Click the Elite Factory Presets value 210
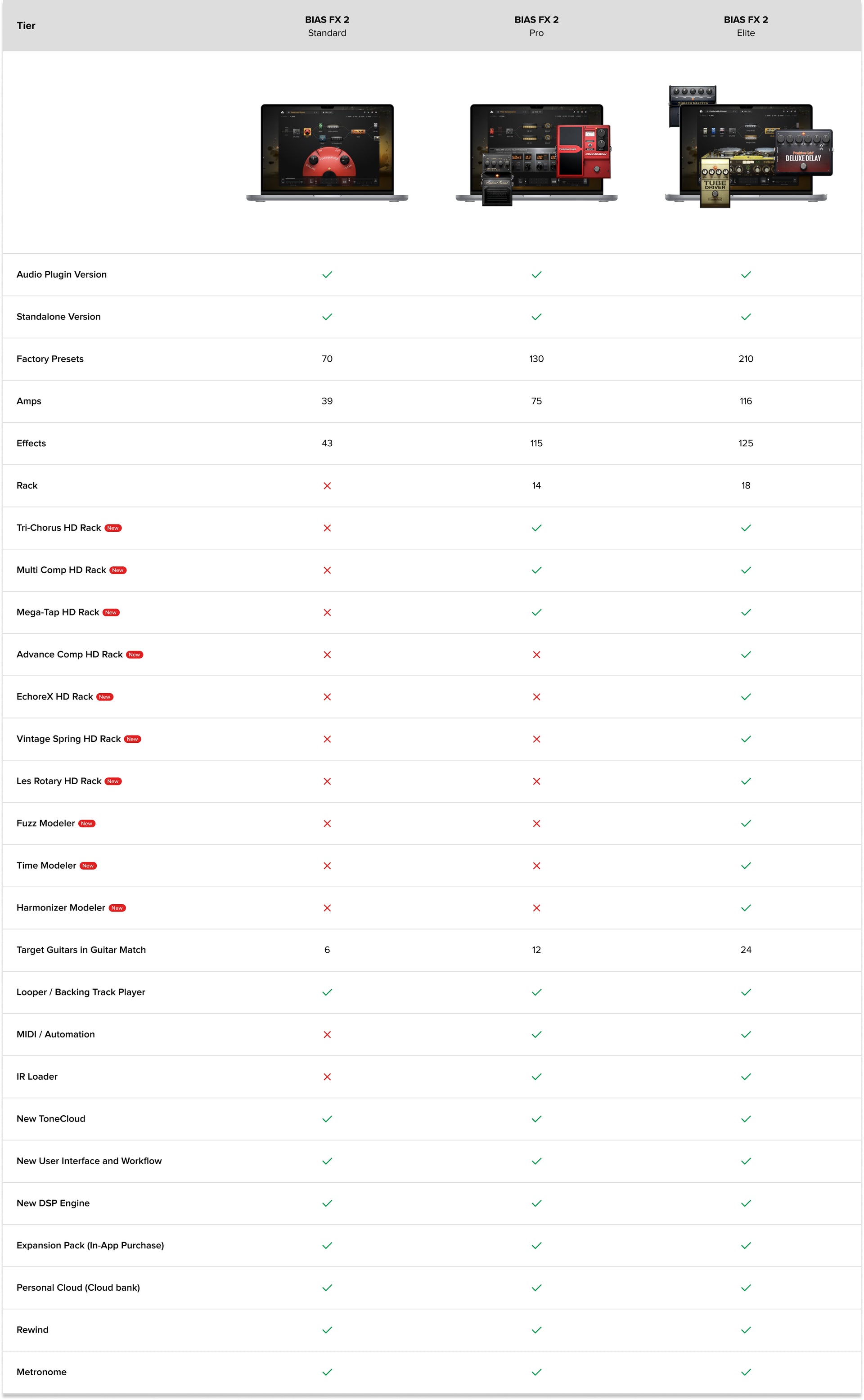The image size is (864, 1400). pyautogui.click(x=746, y=359)
